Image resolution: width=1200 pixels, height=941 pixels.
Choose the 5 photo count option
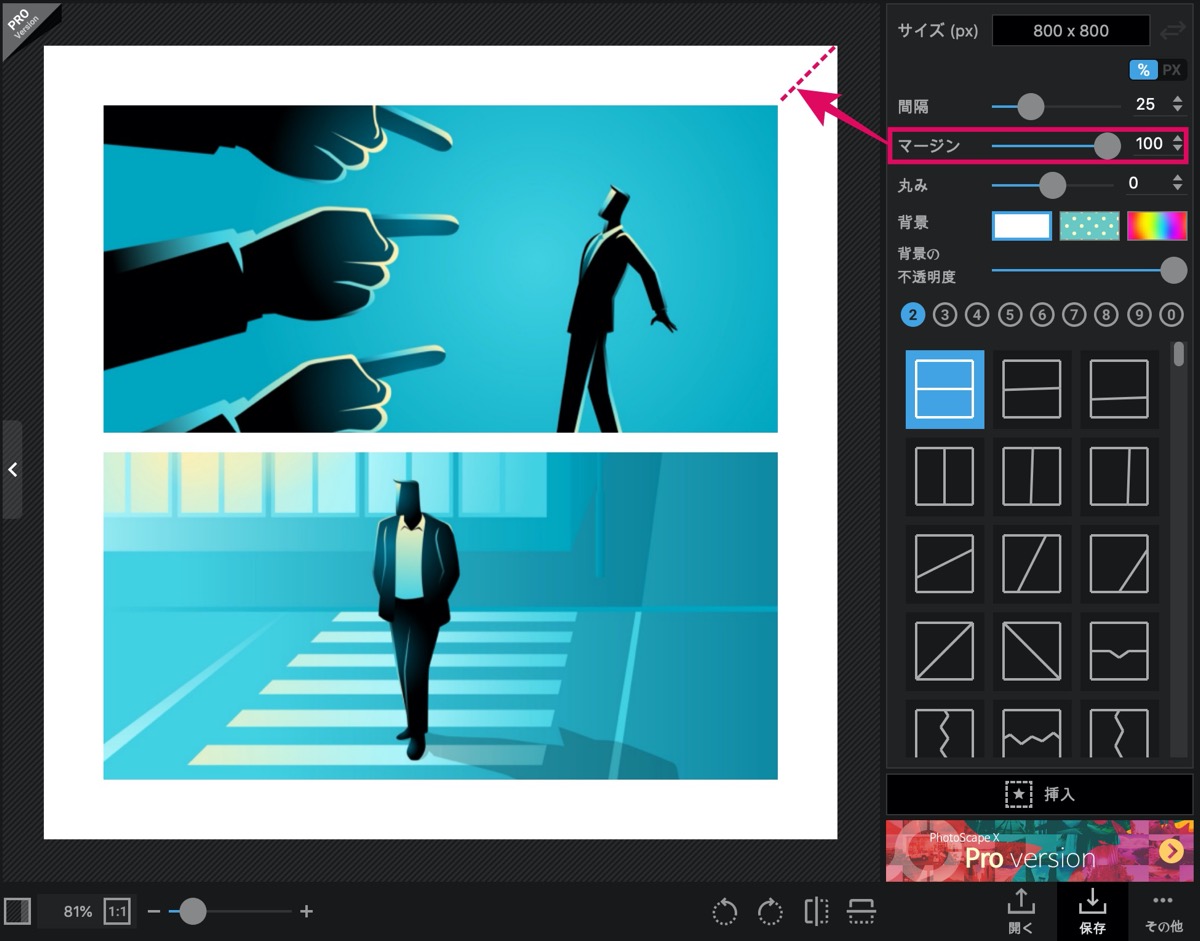1010,315
